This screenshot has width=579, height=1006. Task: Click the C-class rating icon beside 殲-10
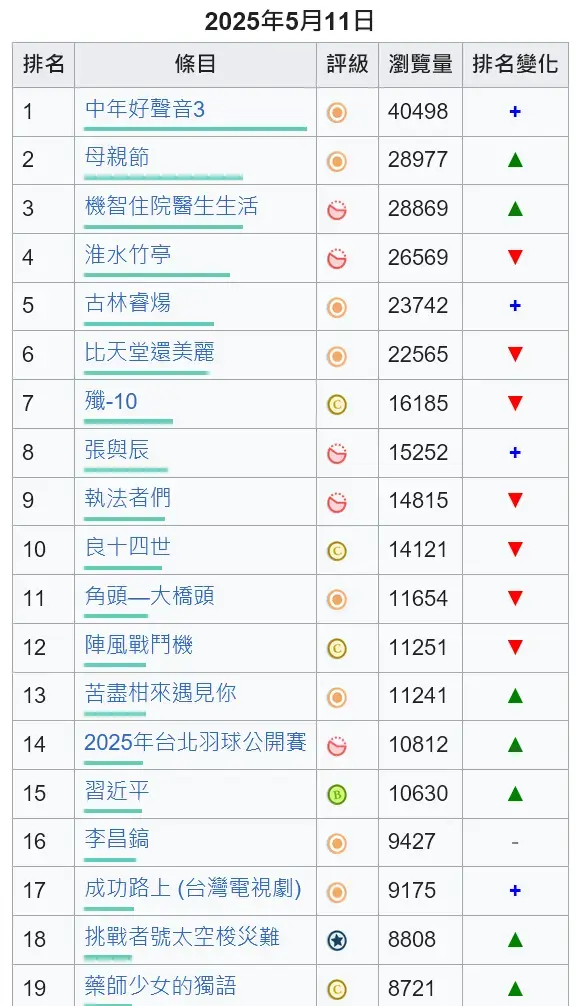point(337,405)
